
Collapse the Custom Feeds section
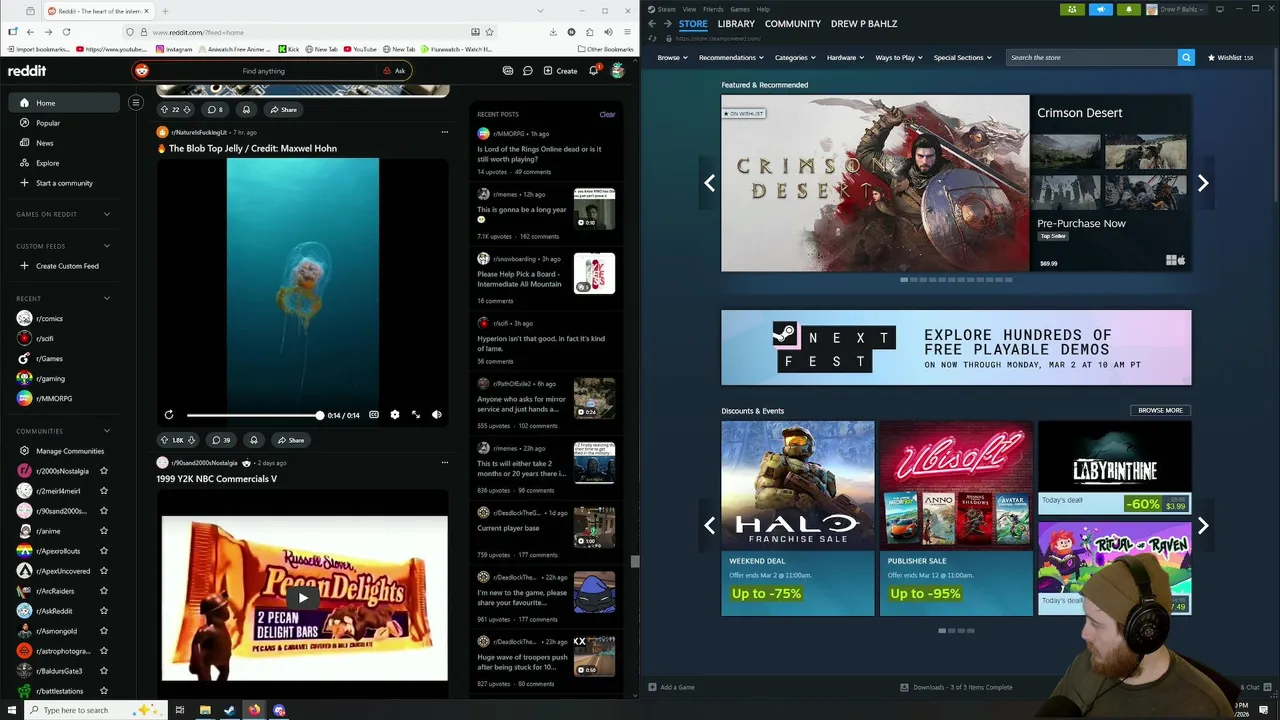tap(107, 246)
